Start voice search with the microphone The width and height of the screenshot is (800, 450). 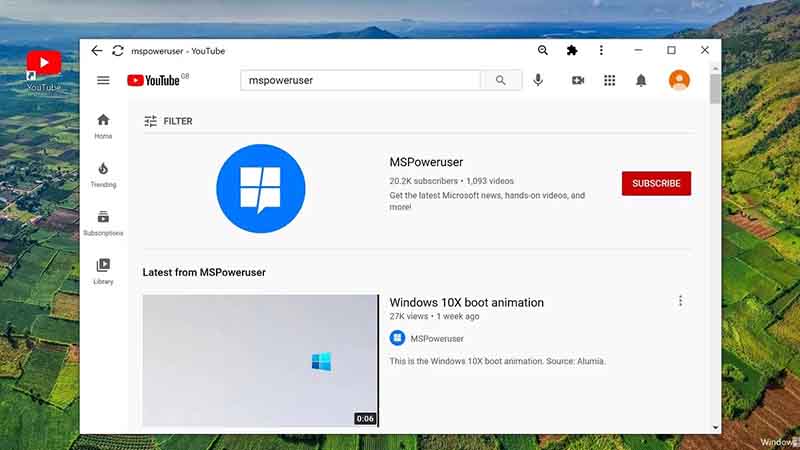click(x=538, y=80)
